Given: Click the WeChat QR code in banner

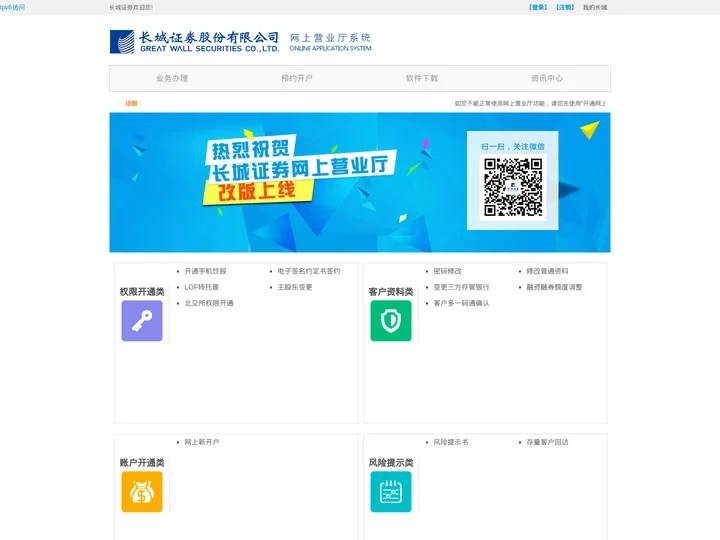Looking at the screenshot, I should pyautogui.click(x=513, y=187).
